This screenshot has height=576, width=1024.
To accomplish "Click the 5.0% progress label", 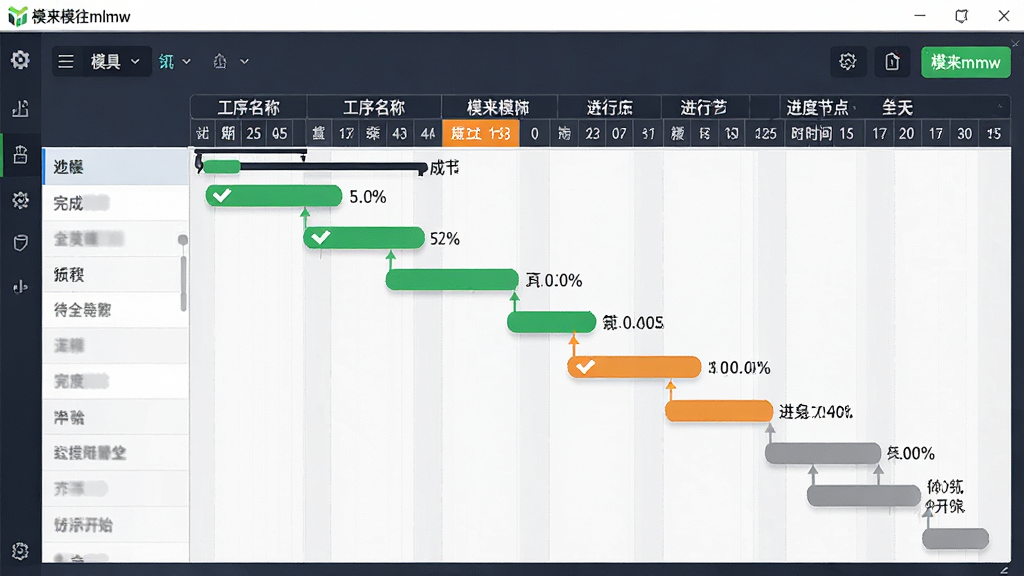I will coord(368,197).
